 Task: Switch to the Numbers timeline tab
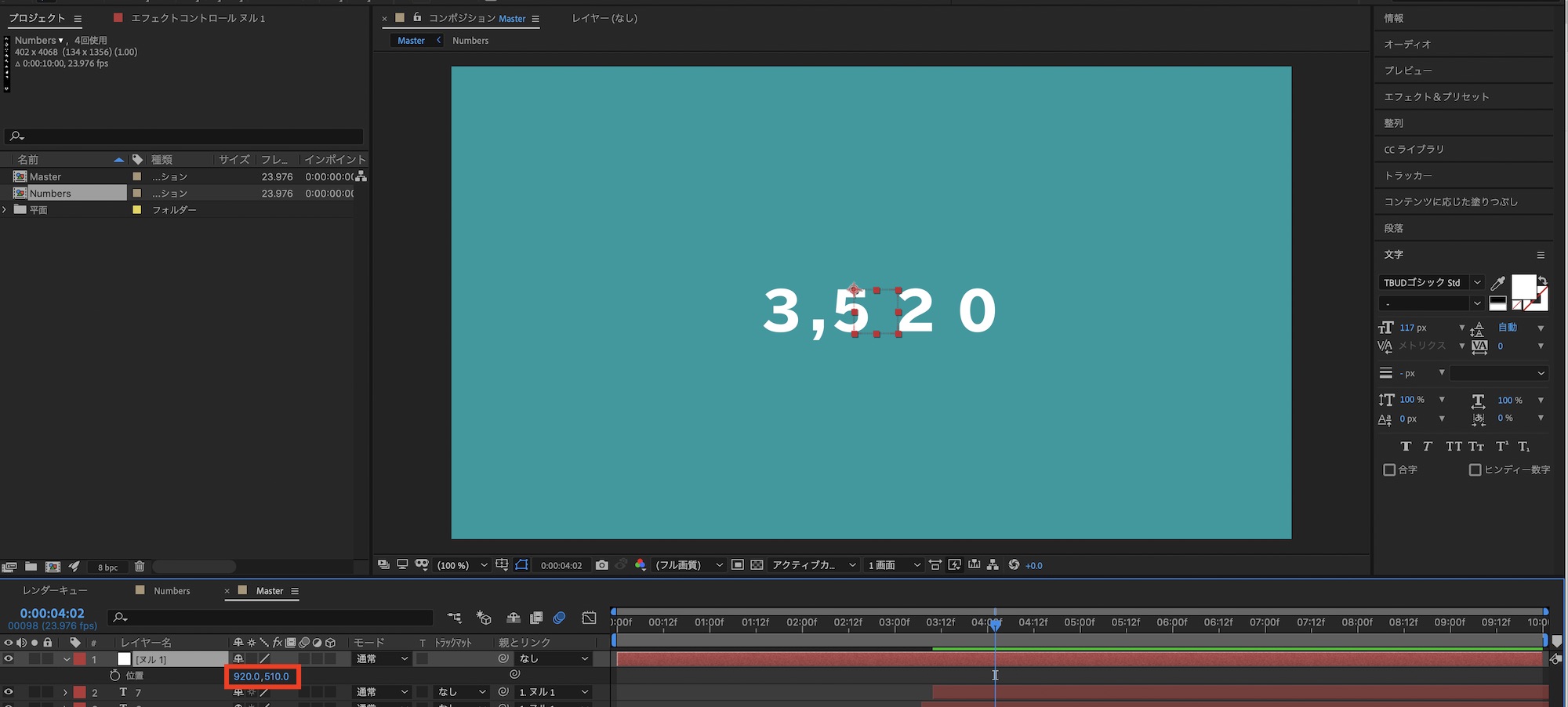tap(171, 591)
